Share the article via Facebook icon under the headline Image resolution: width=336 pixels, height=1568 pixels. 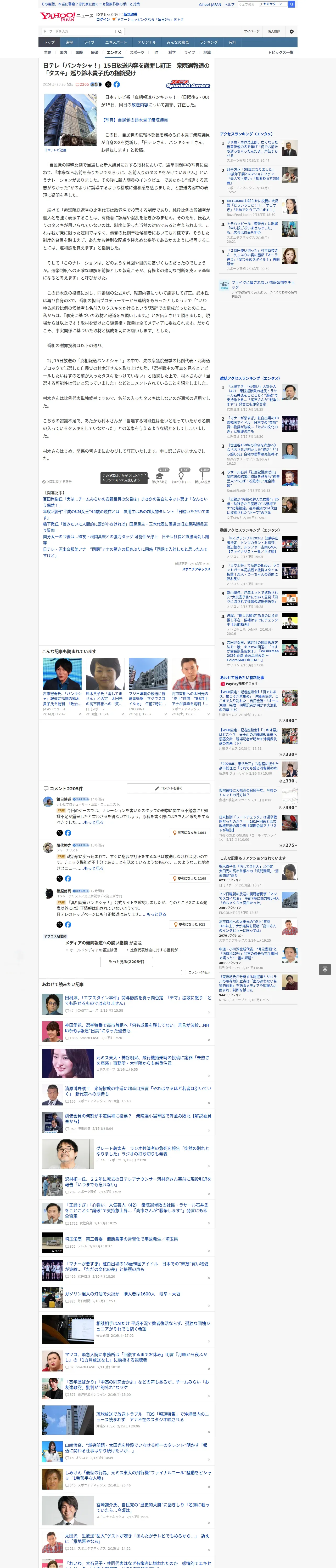point(116,85)
